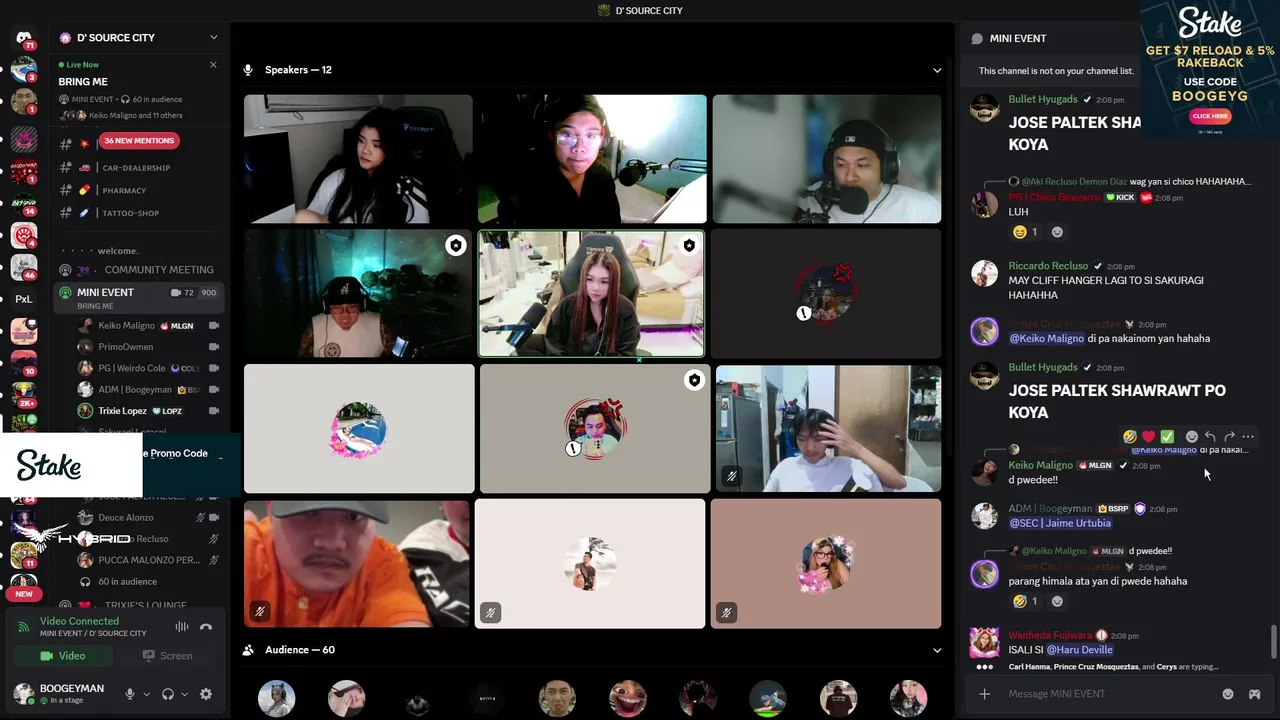Click the video camera icon in MINI EVENT row
This screenshot has height=720, width=1280.
176,293
